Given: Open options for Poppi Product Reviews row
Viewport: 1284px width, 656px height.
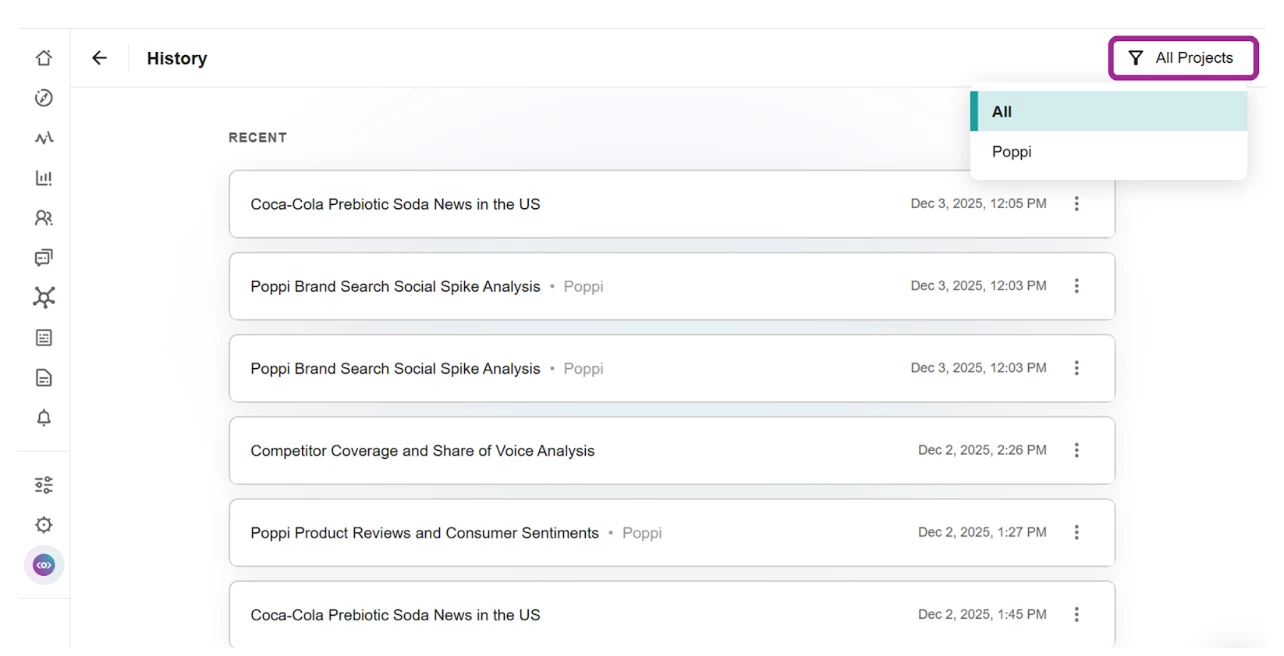Looking at the screenshot, I should [x=1077, y=533].
